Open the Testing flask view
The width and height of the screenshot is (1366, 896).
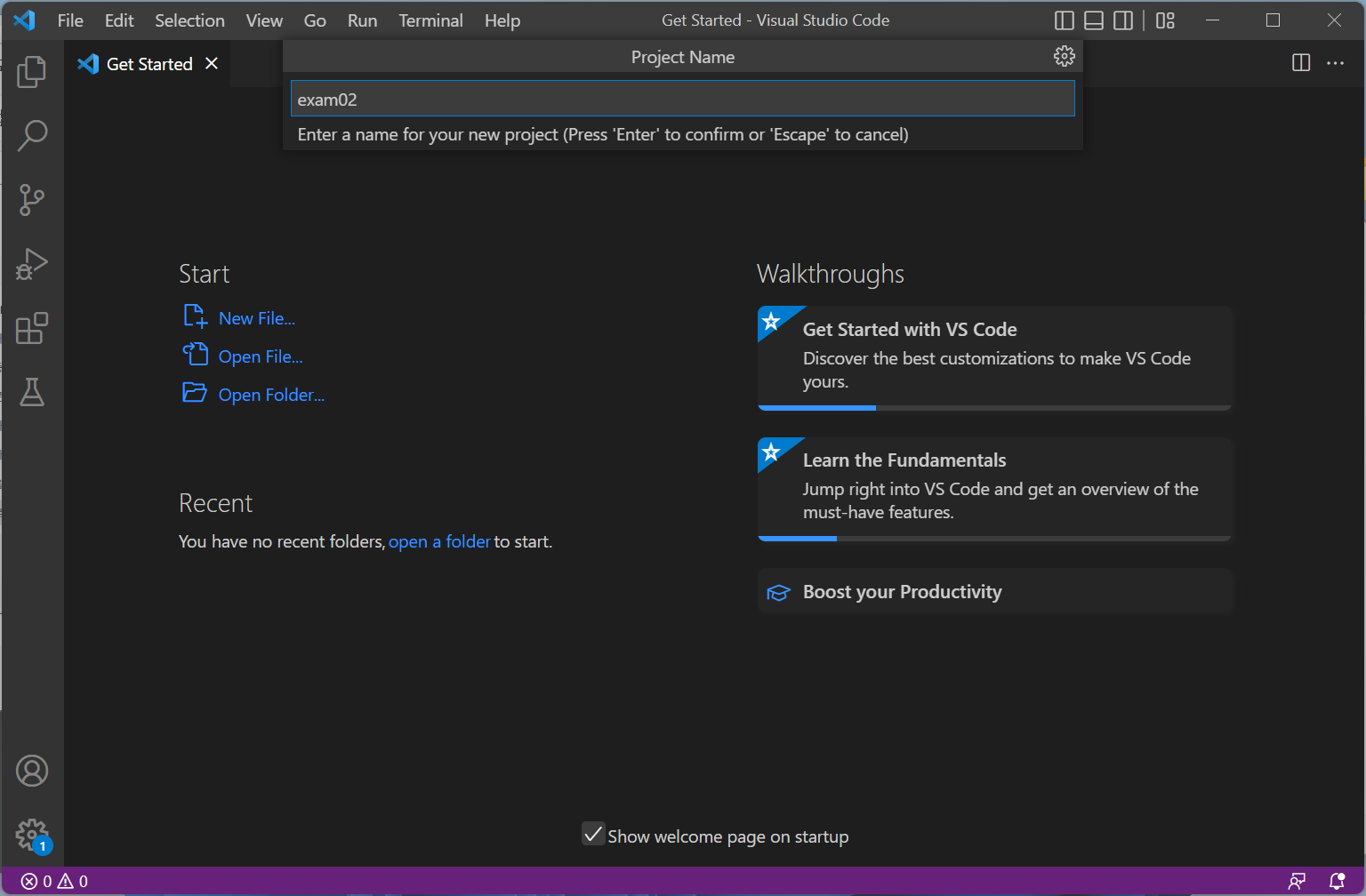click(x=32, y=392)
